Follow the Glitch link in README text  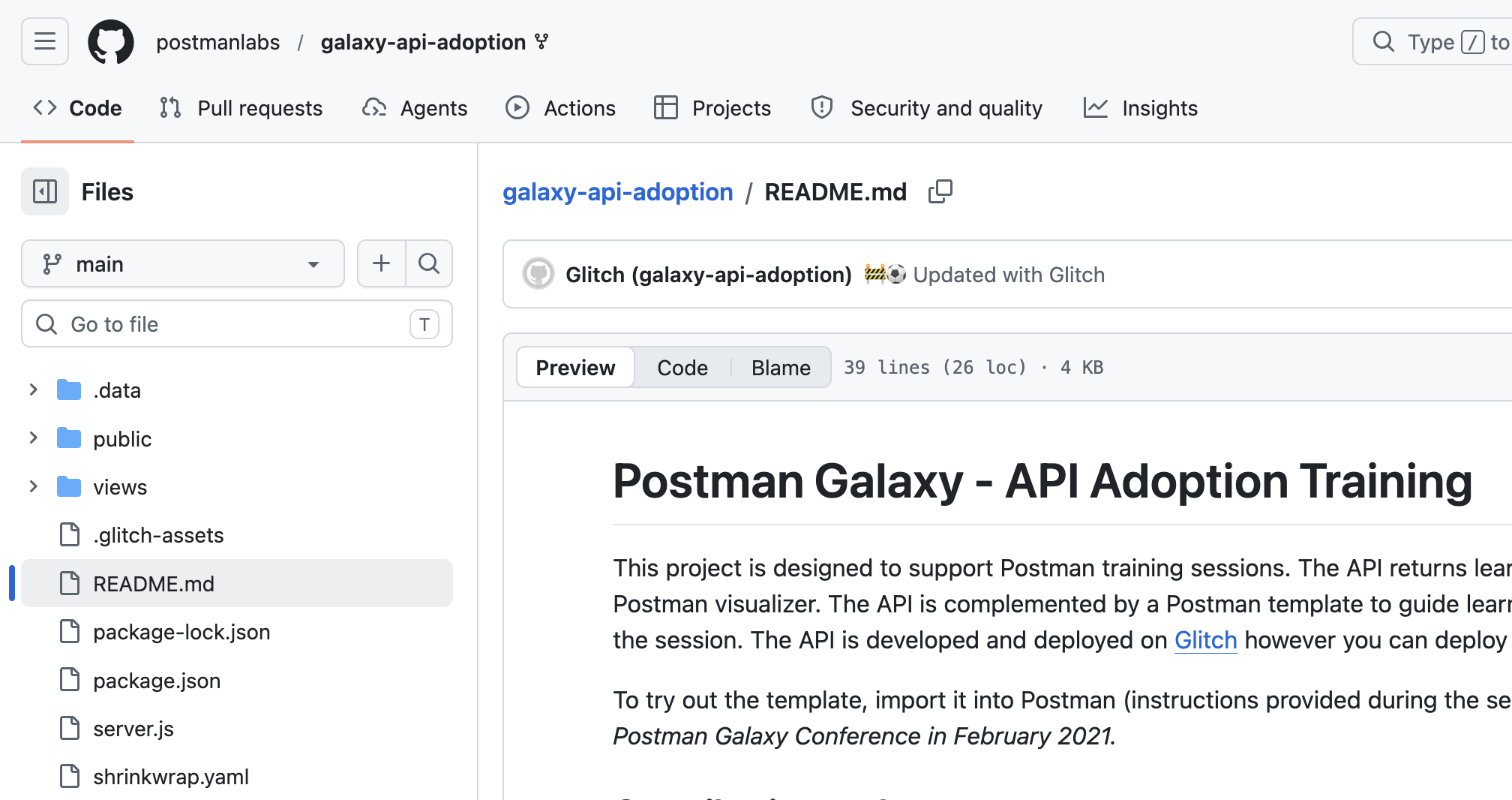[1205, 640]
